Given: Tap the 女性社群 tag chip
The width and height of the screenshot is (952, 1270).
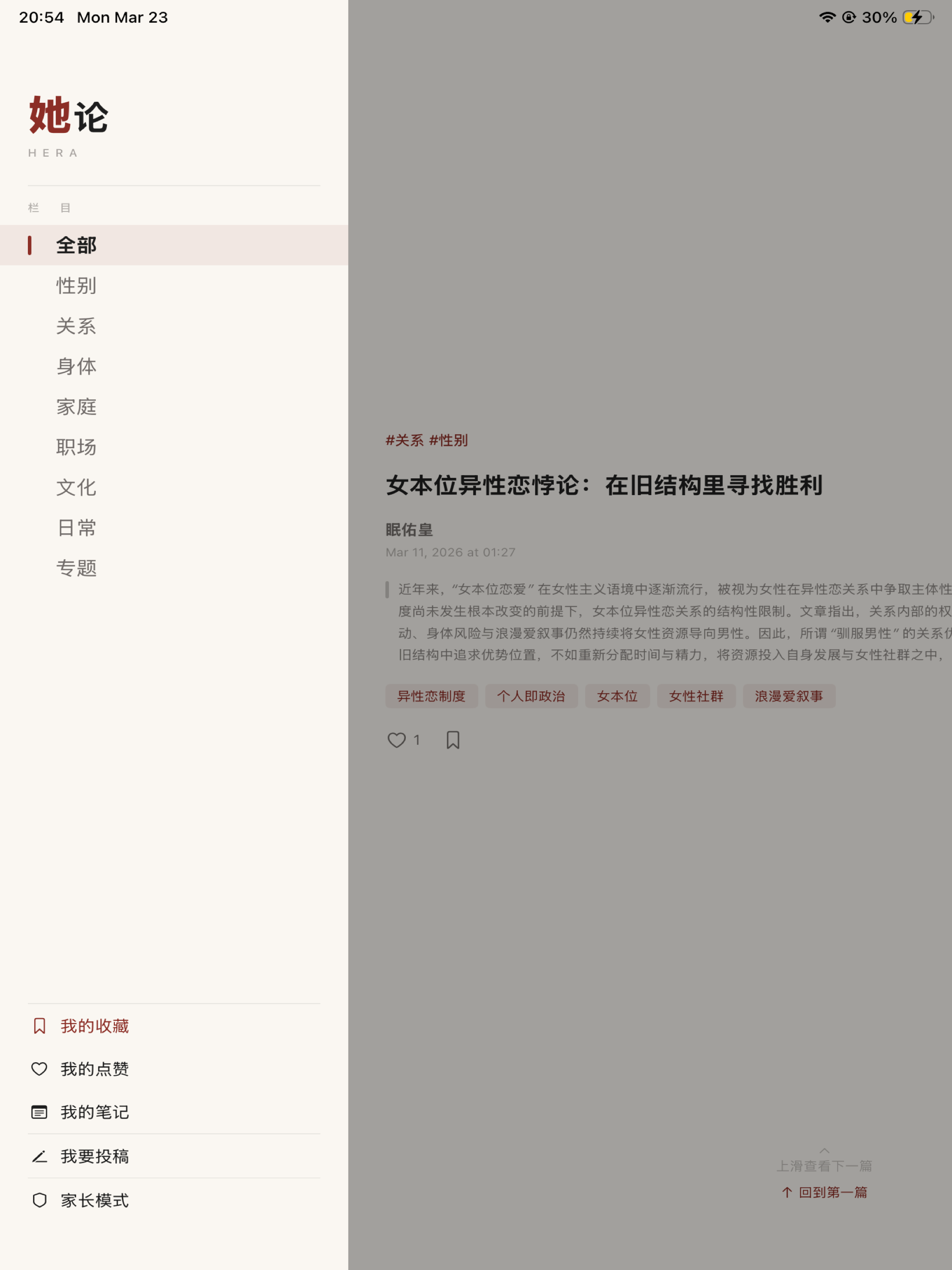Looking at the screenshot, I should pos(696,696).
